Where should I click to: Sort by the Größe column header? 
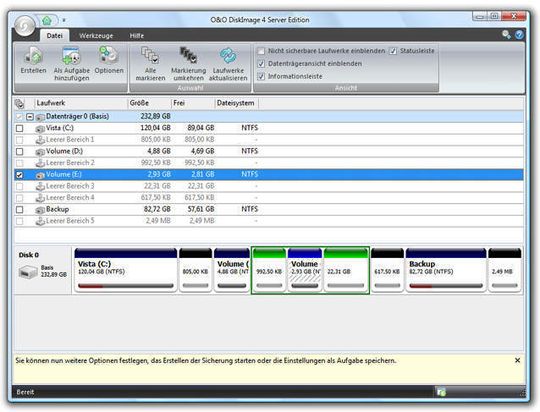point(149,103)
